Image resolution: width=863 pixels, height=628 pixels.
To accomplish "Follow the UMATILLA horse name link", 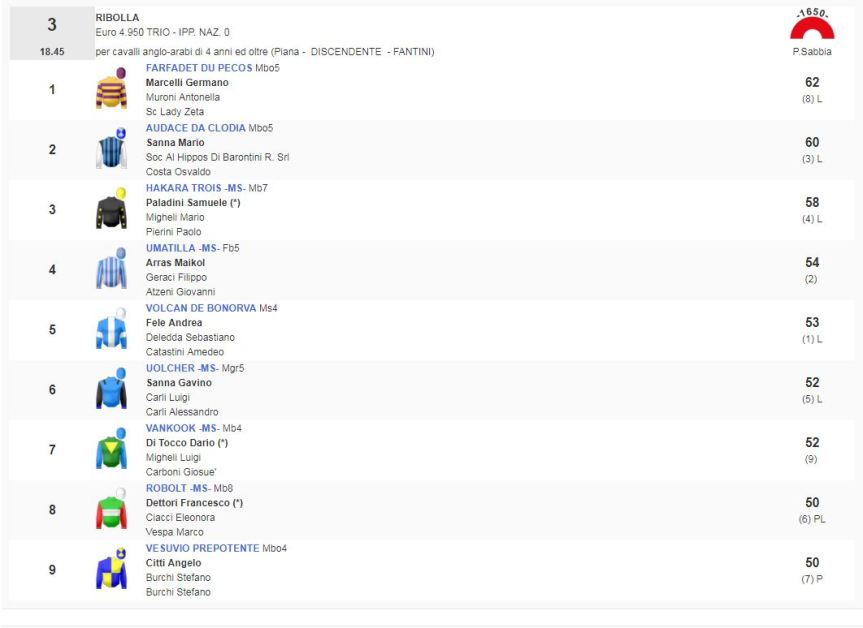I will (x=171, y=248).
